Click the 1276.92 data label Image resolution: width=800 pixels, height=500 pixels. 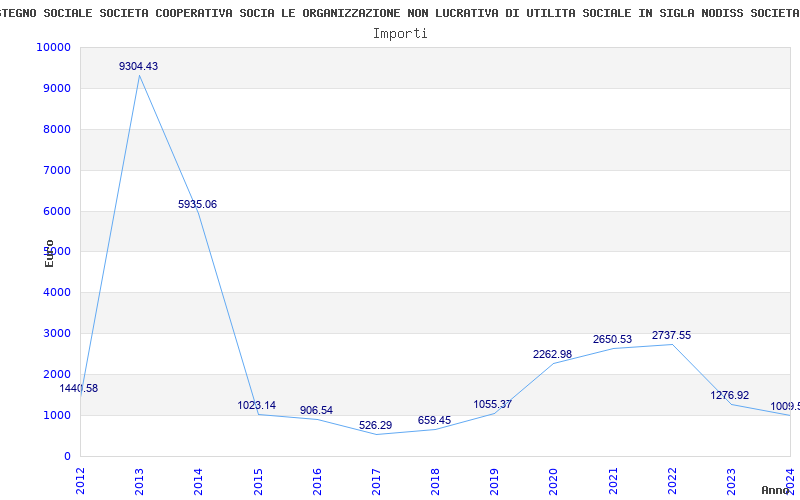(730, 395)
